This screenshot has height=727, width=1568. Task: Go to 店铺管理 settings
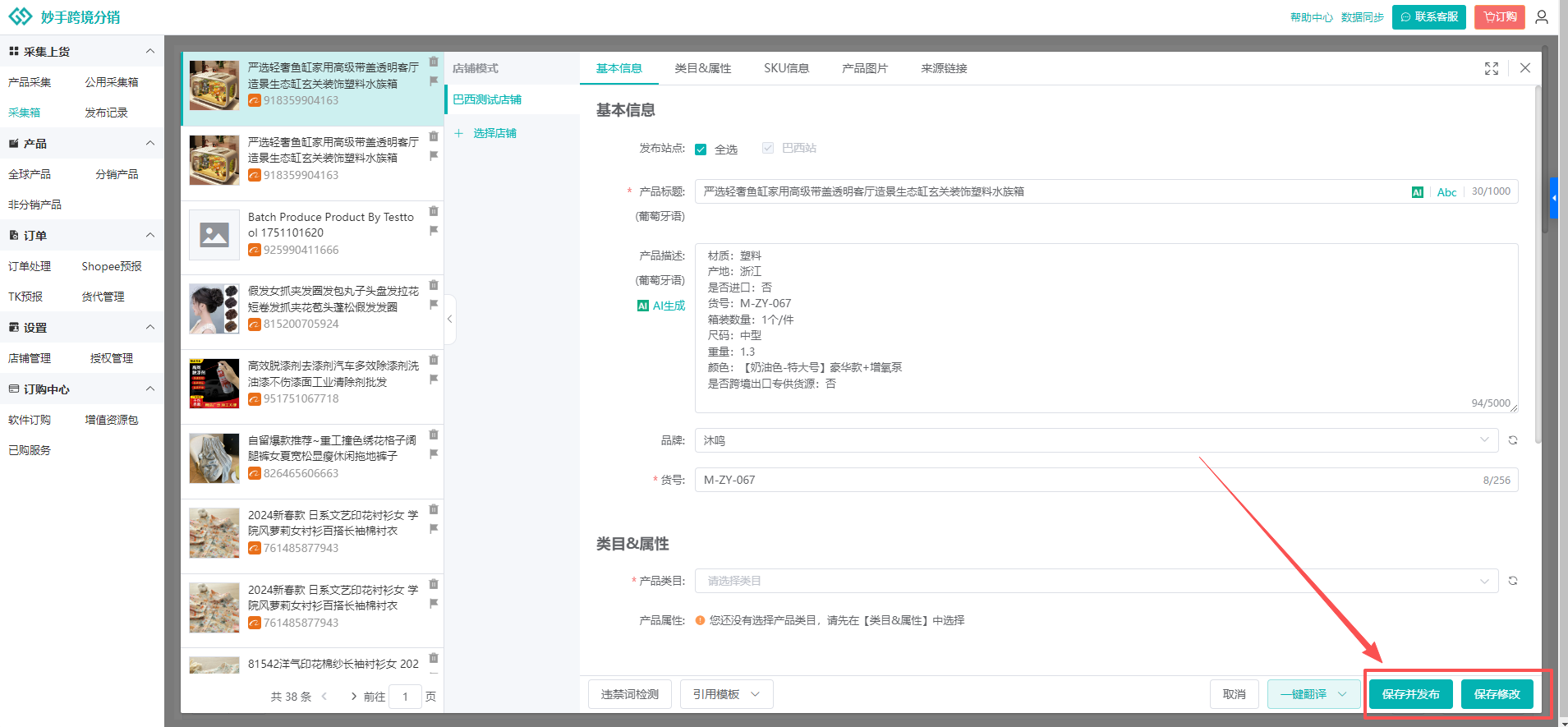click(30, 358)
